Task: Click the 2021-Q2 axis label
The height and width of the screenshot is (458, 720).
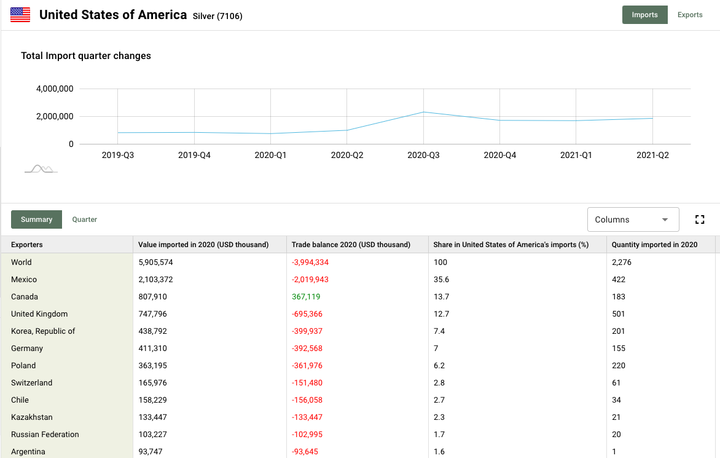Action: (x=652, y=155)
